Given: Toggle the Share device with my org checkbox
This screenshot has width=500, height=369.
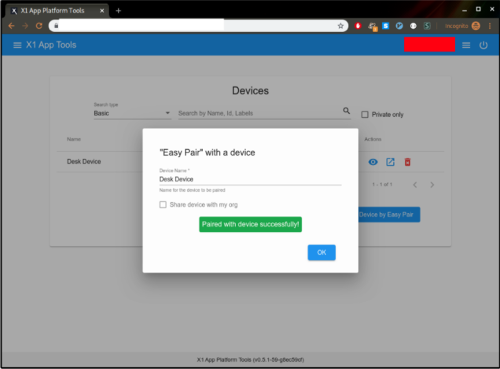Looking at the screenshot, I should pyautogui.click(x=163, y=204).
